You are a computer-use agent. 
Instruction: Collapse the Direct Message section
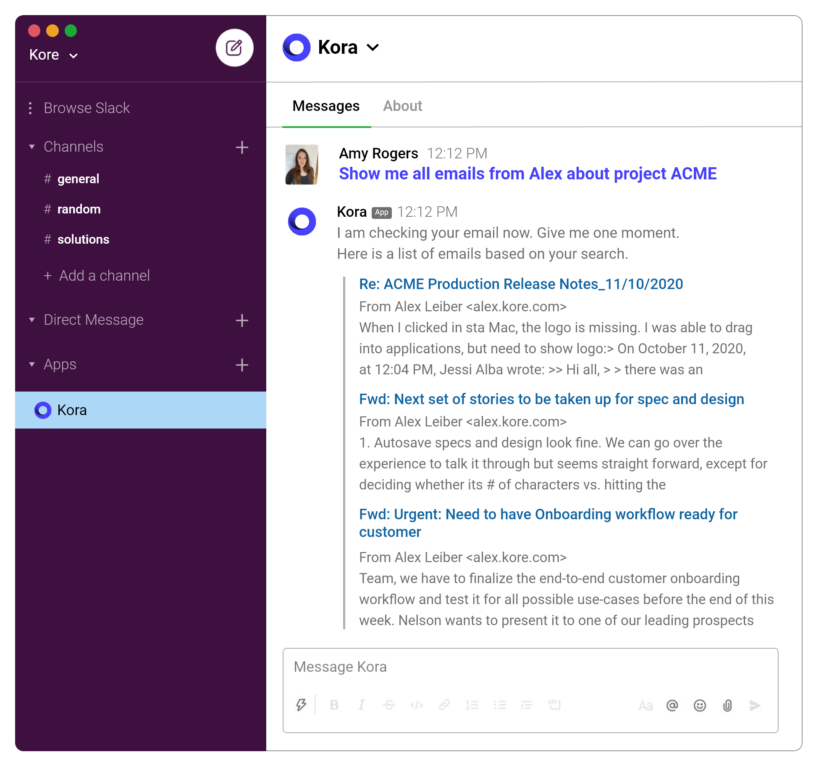[x=32, y=320]
